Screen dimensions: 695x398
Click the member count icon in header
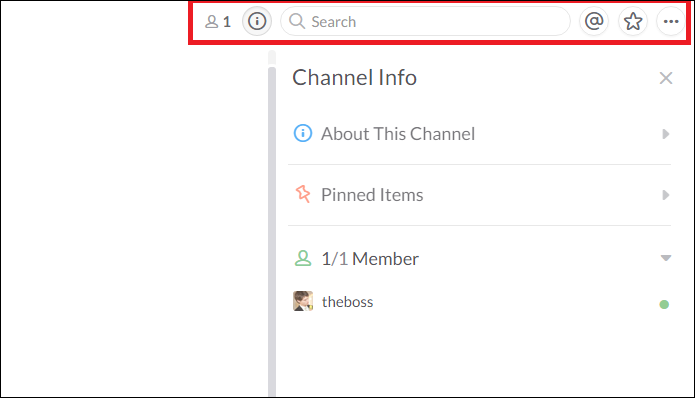coord(218,21)
